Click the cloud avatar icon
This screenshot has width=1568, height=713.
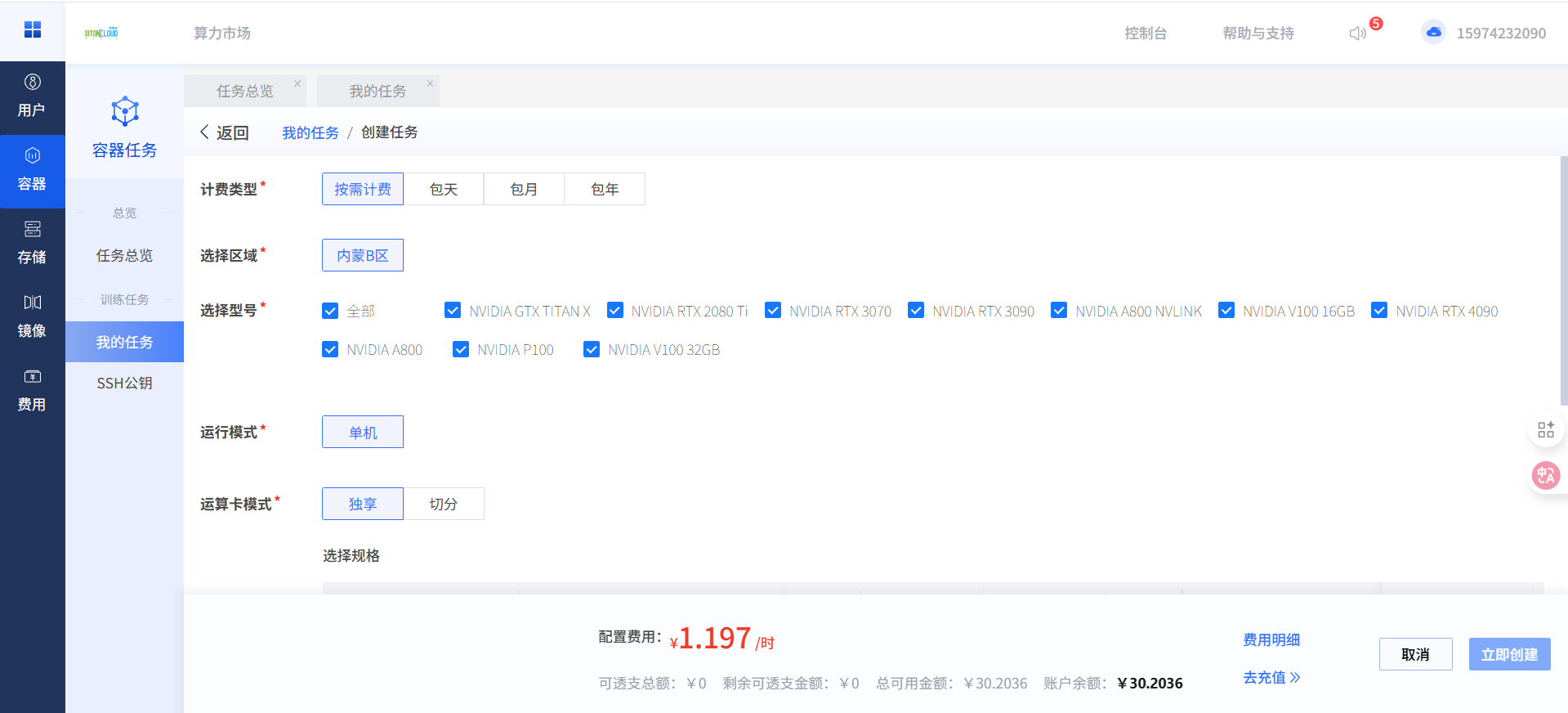click(1433, 33)
